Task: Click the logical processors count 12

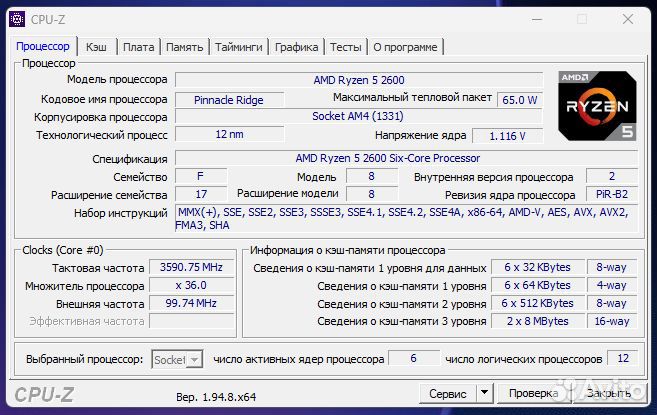Action: [623, 358]
